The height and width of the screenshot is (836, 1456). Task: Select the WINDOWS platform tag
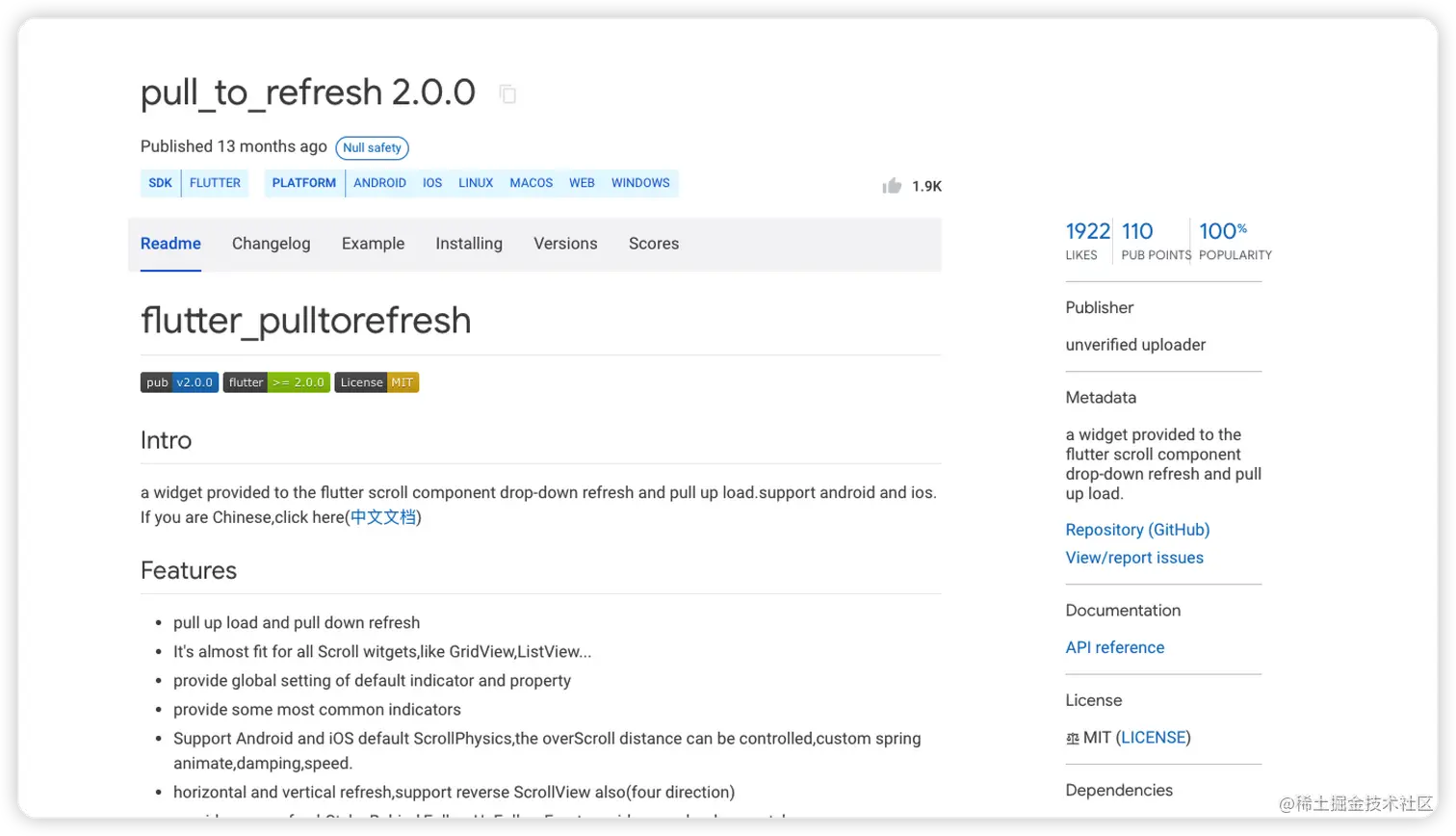click(x=640, y=183)
